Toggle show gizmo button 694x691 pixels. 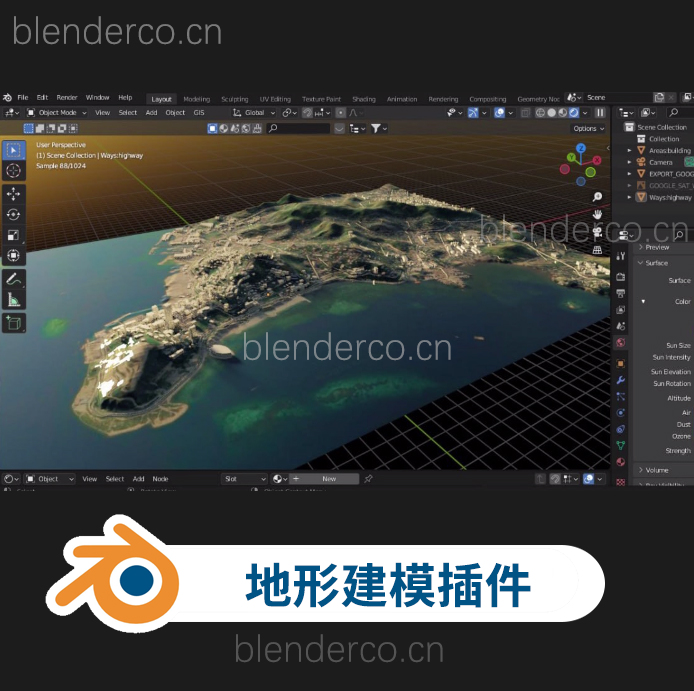click(473, 113)
